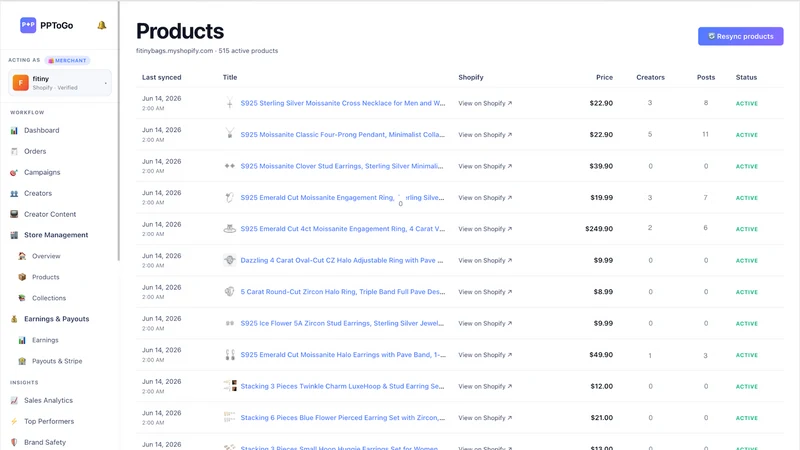Click the Payouts & Stripe bank icon
800x450 pixels.
pyautogui.click(x=22, y=361)
